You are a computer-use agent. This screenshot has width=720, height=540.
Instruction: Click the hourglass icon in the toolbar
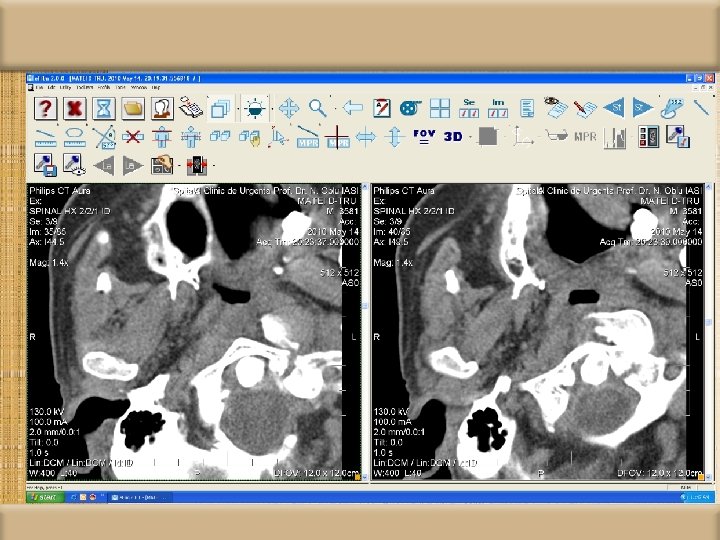click(x=104, y=109)
